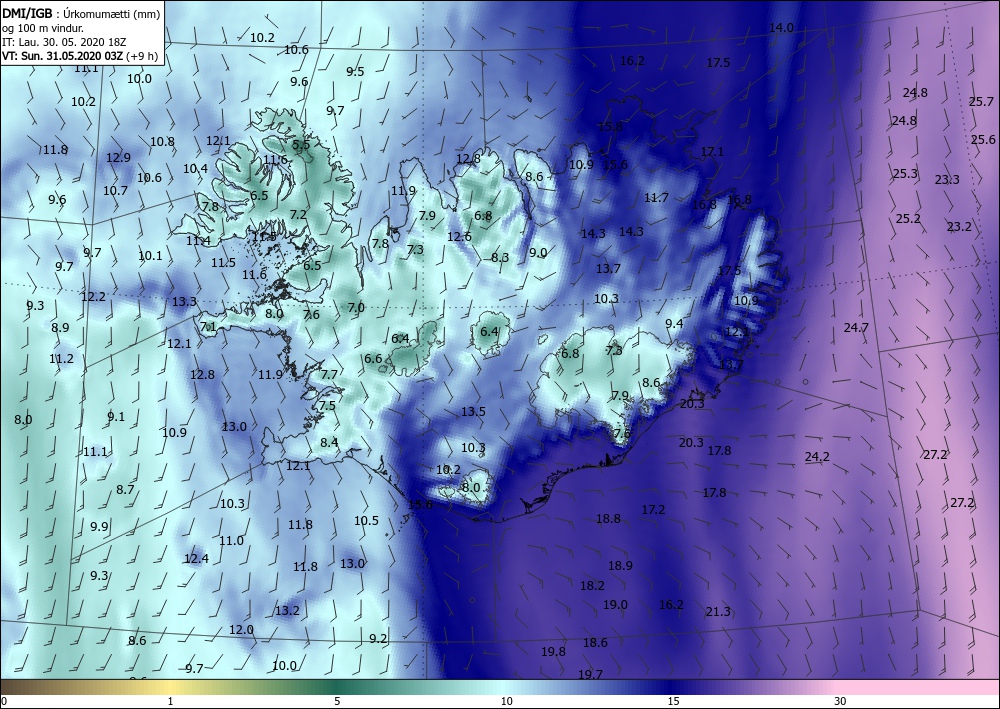Click the 10.4 value on the map

(195, 168)
